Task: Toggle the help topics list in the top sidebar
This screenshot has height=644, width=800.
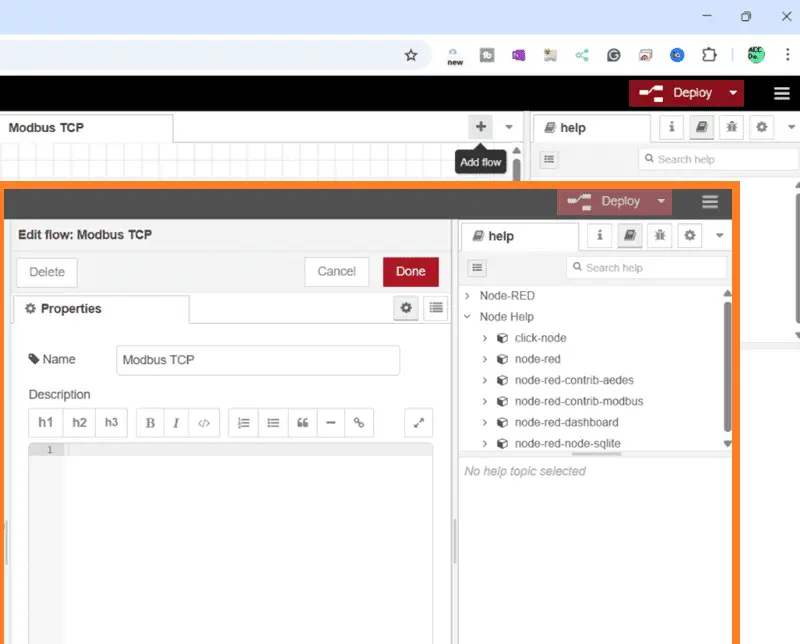Action: [549, 159]
